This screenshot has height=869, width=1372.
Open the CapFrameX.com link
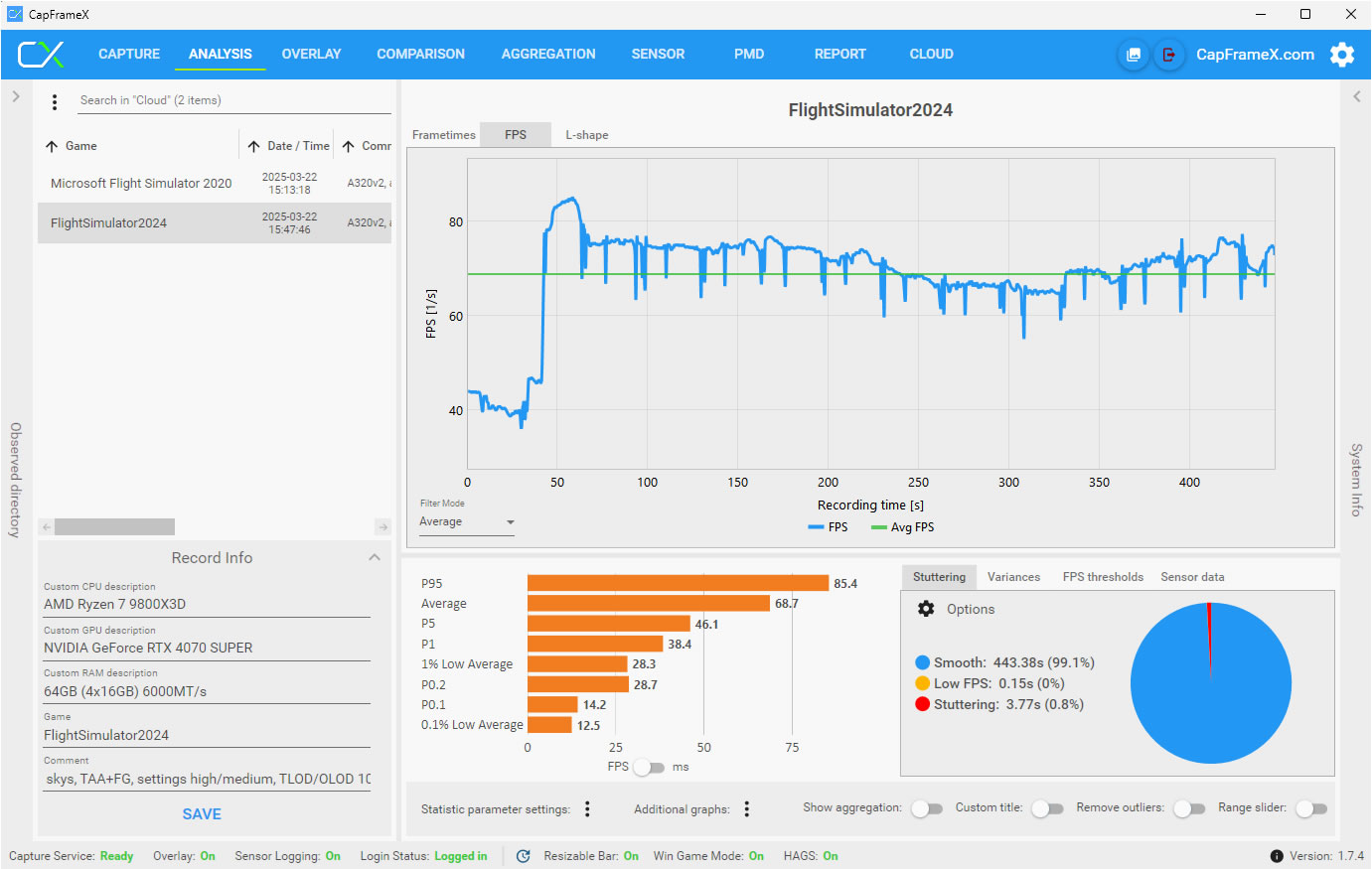point(1255,55)
